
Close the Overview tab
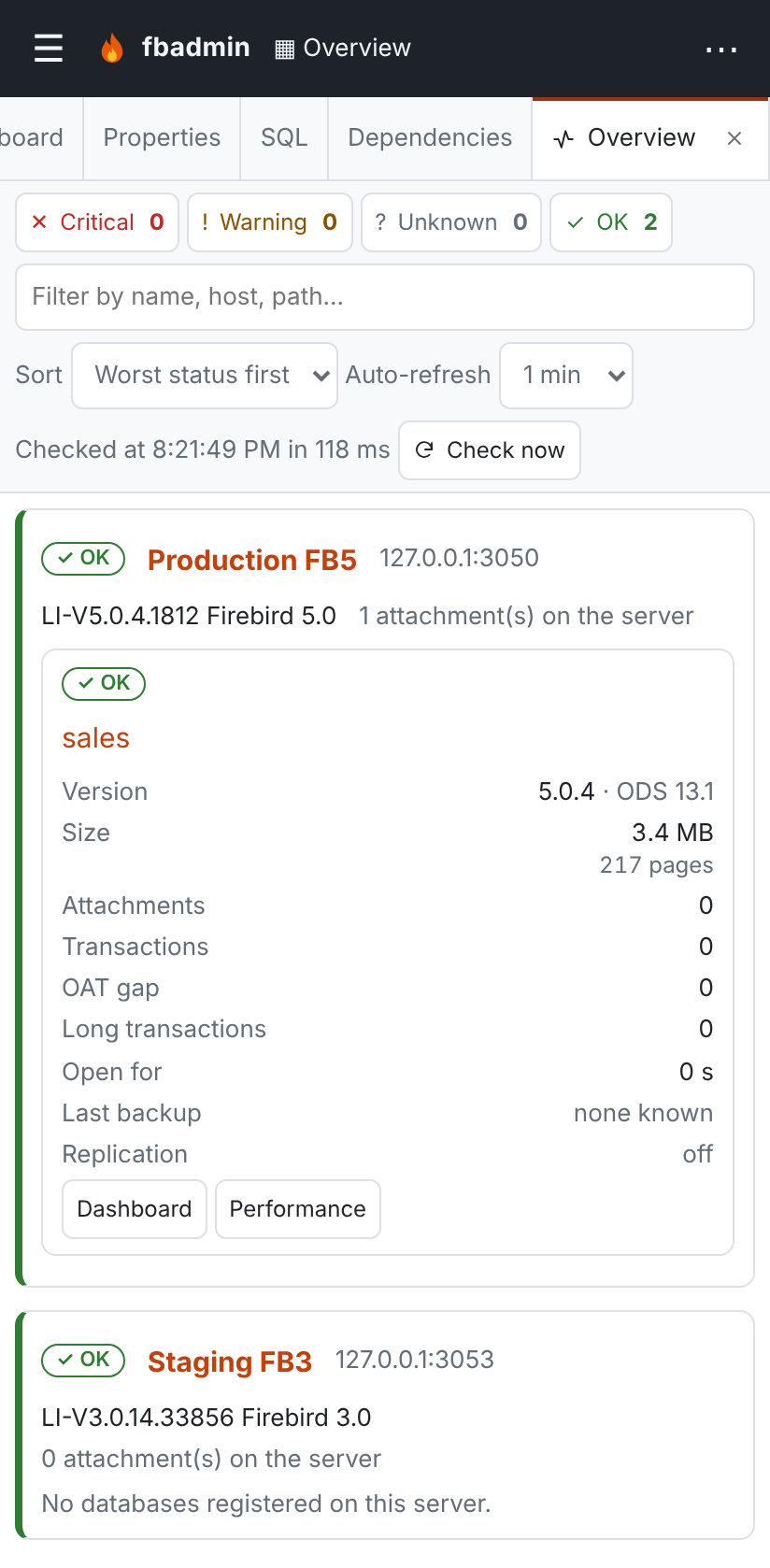734,138
